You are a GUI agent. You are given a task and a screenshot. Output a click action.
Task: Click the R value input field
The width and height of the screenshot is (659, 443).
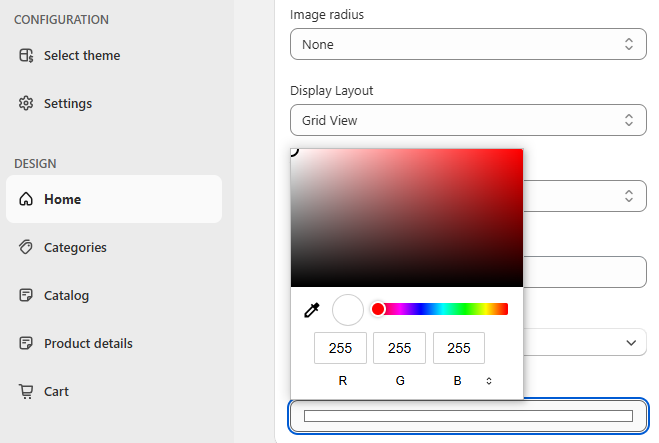coord(340,348)
